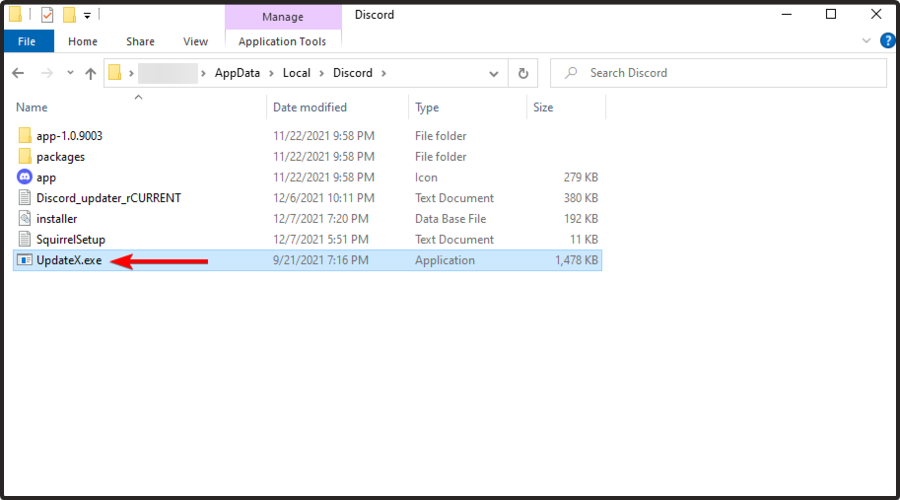This screenshot has width=900, height=500.
Task: Open the Customize Quick Access Toolbar dropdown
Action: [87, 15]
